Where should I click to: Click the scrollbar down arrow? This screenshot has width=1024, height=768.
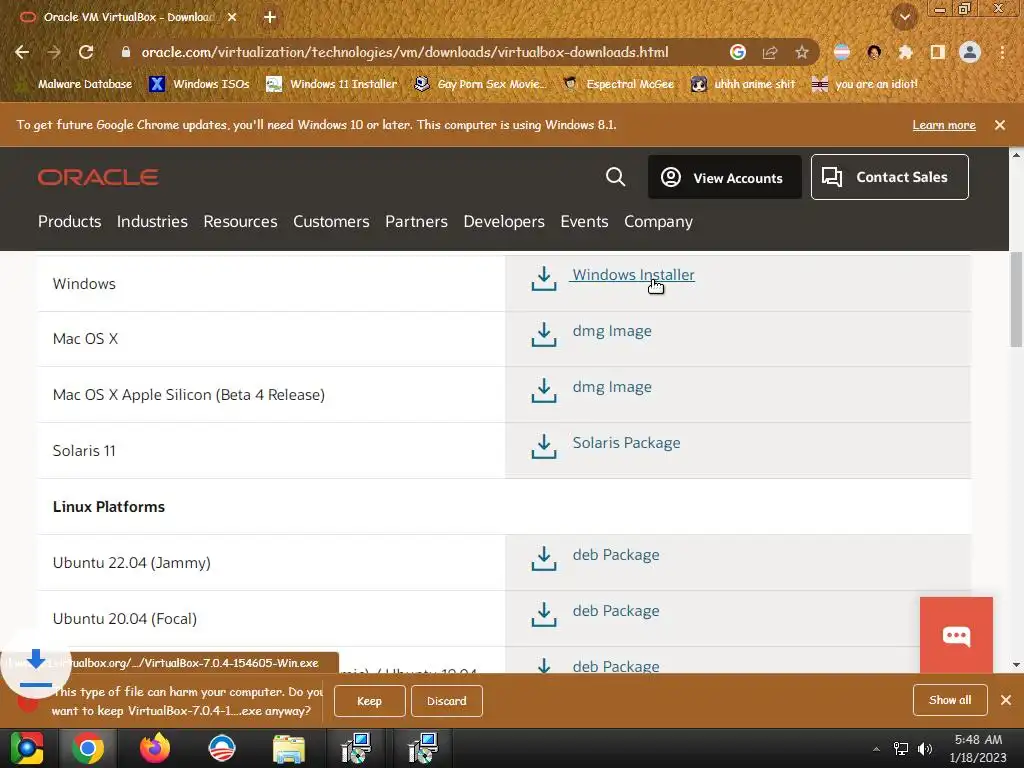tap(1016, 665)
